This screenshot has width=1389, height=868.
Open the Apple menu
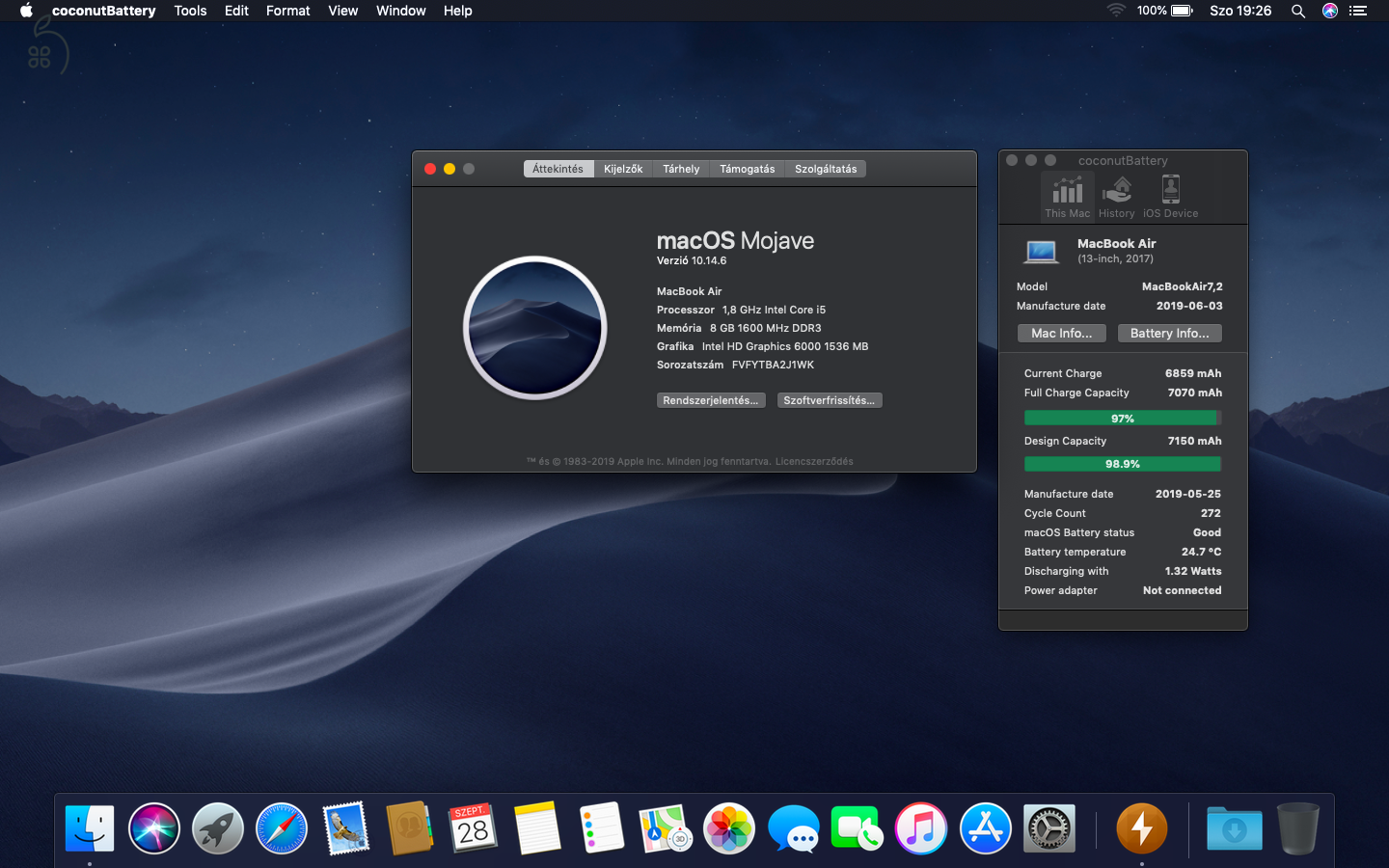26,11
